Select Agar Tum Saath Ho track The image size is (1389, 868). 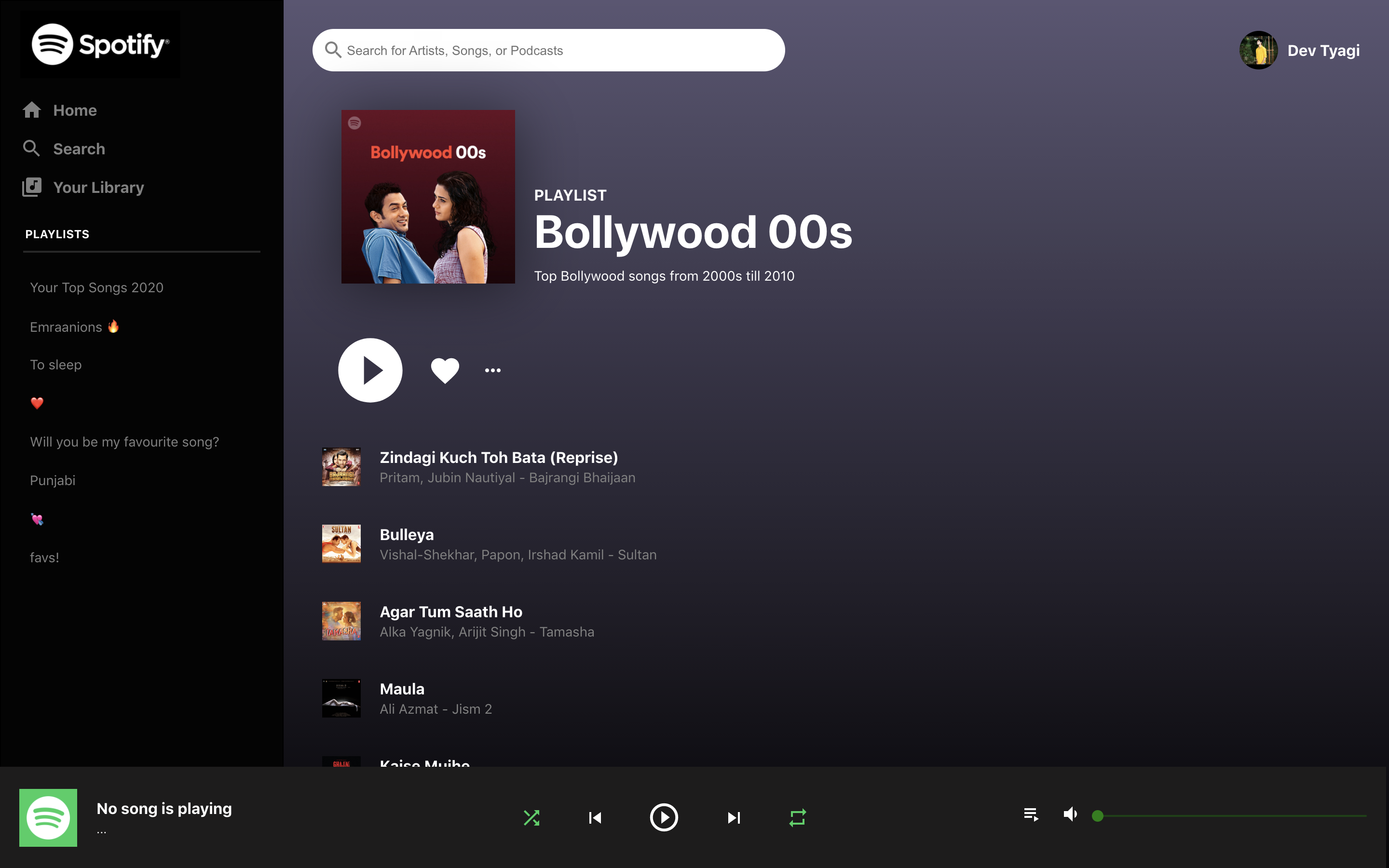pyautogui.click(x=450, y=612)
